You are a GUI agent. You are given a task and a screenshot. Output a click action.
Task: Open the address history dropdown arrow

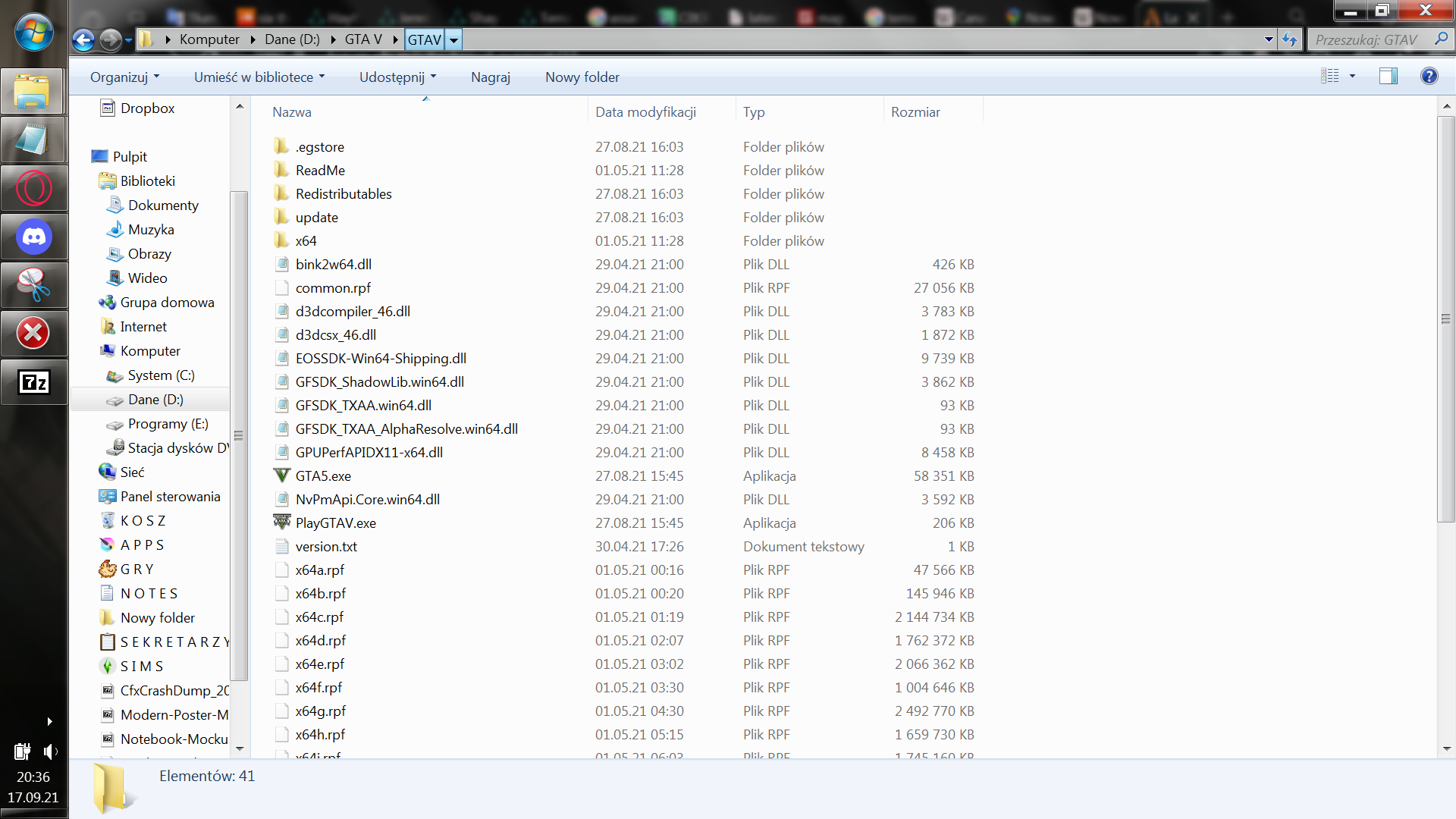(1269, 39)
